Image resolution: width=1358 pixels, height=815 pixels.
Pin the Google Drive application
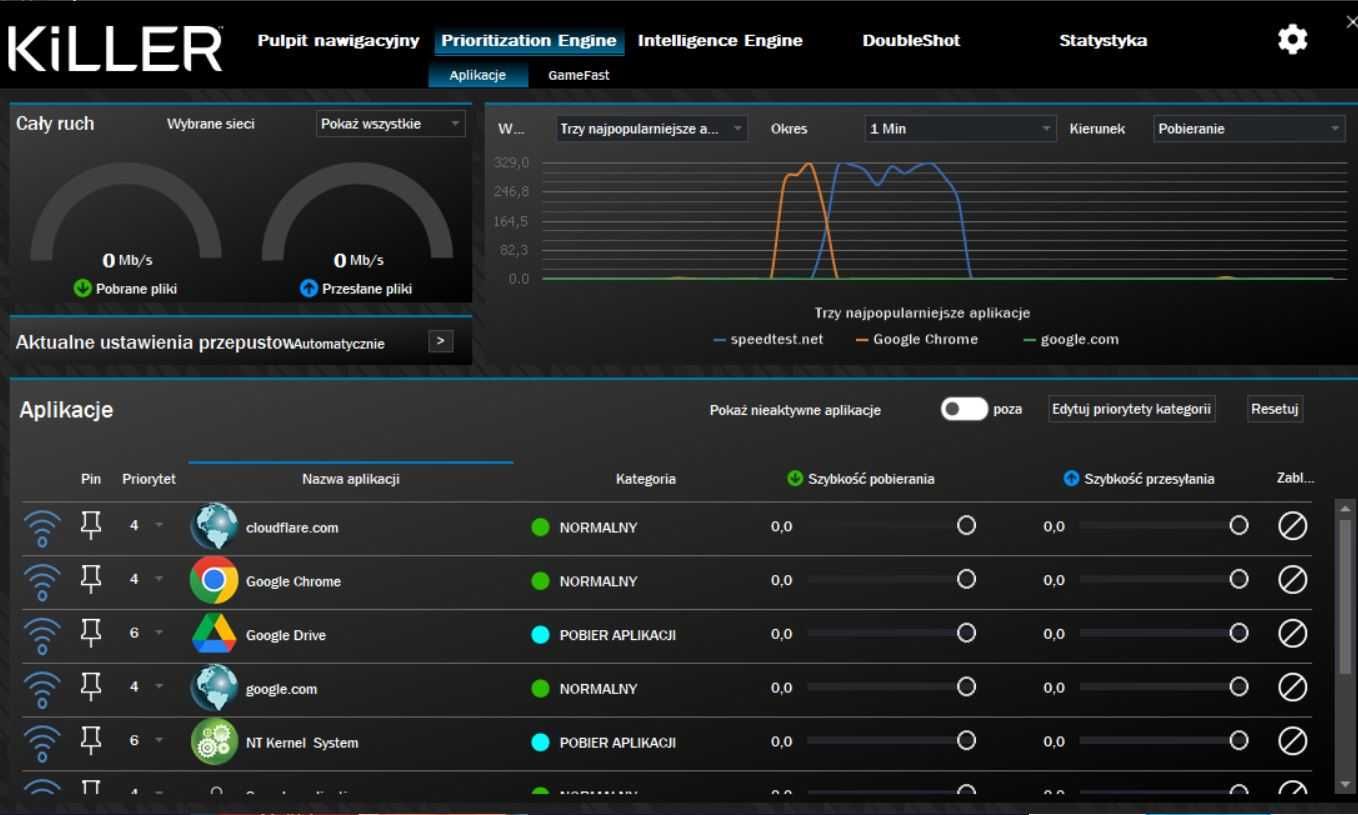(91, 634)
